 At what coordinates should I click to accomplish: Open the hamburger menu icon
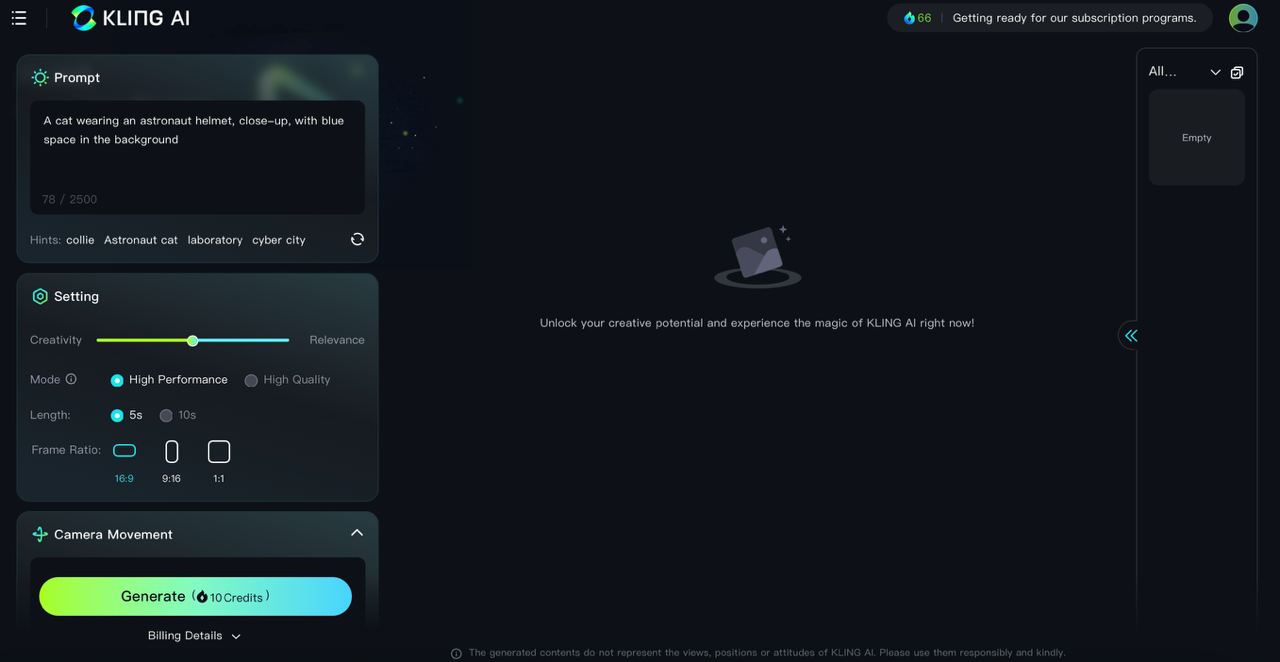pyautogui.click(x=19, y=18)
